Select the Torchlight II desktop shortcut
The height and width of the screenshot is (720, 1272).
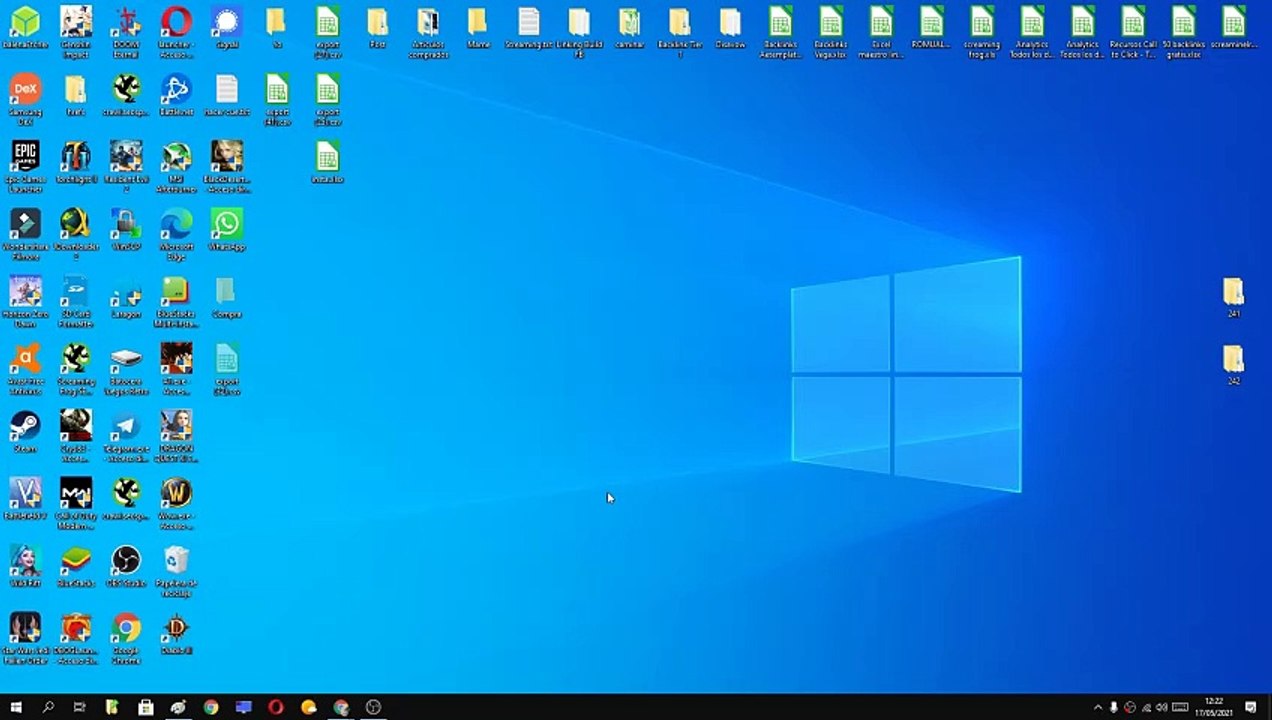point(76,162)
